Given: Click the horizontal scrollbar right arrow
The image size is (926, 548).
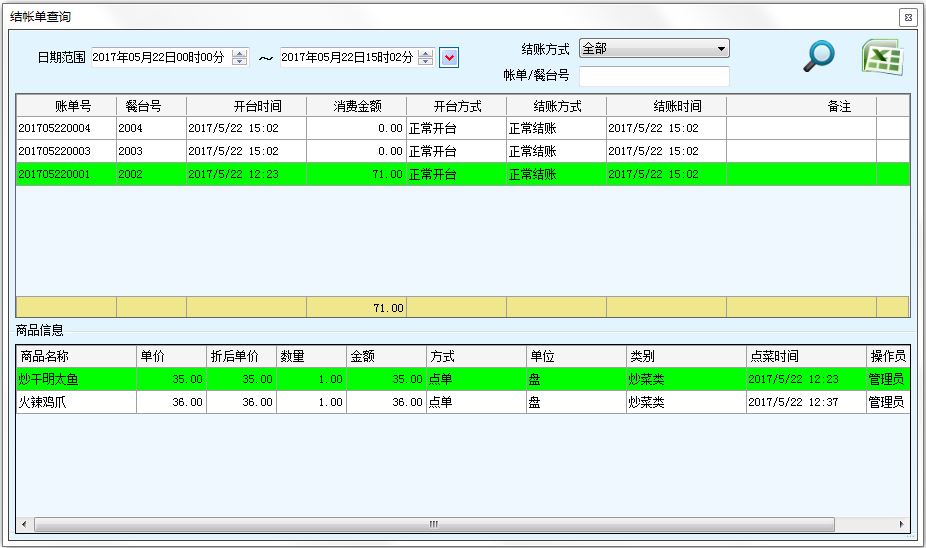Looking at the screenshot, I should [x=901, y=524].
